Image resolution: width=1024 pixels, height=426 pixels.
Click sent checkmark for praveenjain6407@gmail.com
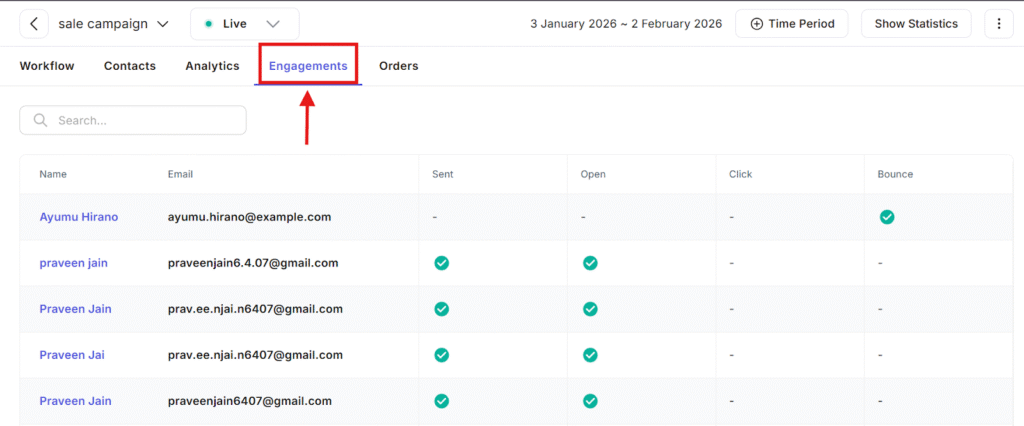coord(441,401)
